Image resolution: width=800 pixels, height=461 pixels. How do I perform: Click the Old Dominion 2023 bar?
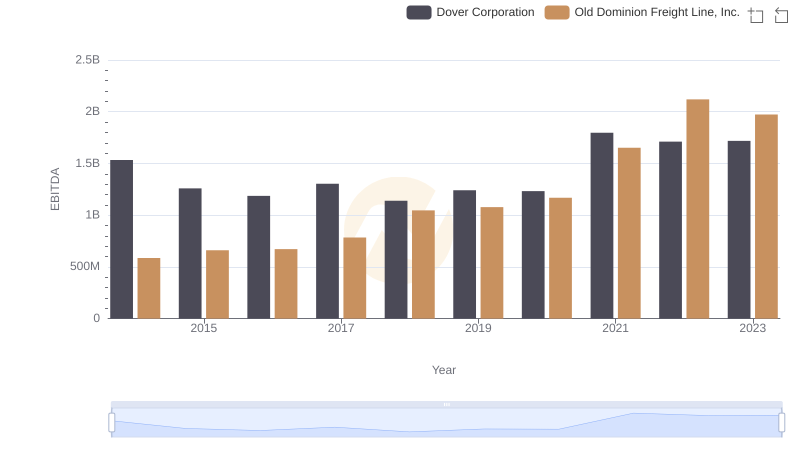(x=766, y=217)
